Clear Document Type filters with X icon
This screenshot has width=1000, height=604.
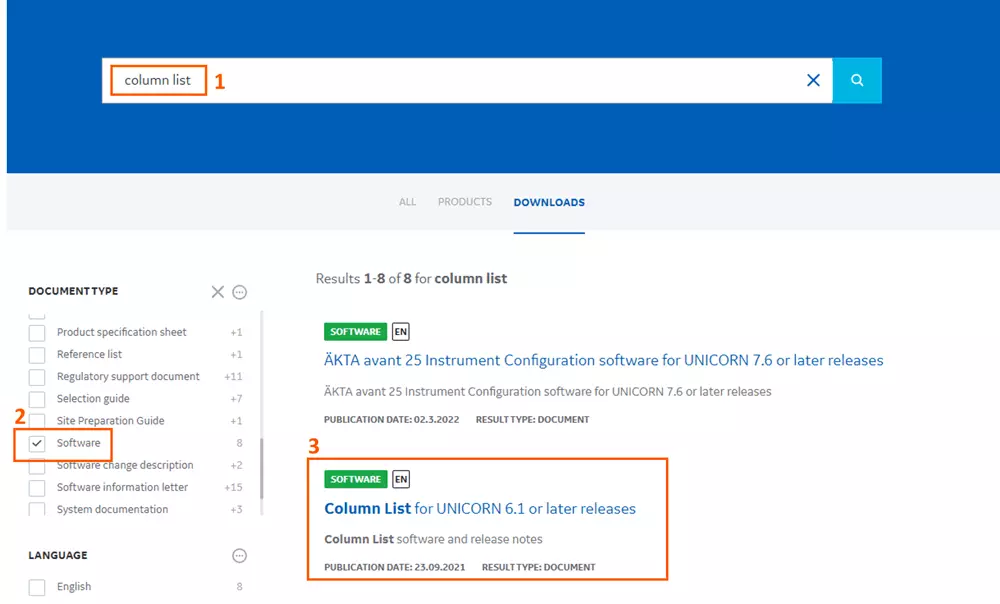[217, 292]
